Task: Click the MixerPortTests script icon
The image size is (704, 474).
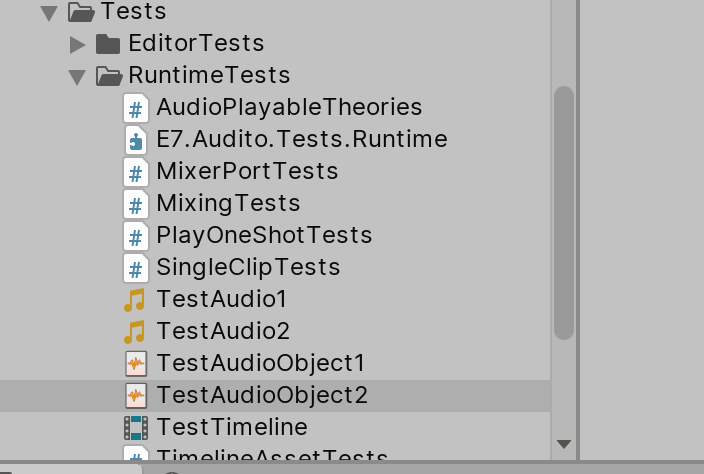Action: coord(135,172)
